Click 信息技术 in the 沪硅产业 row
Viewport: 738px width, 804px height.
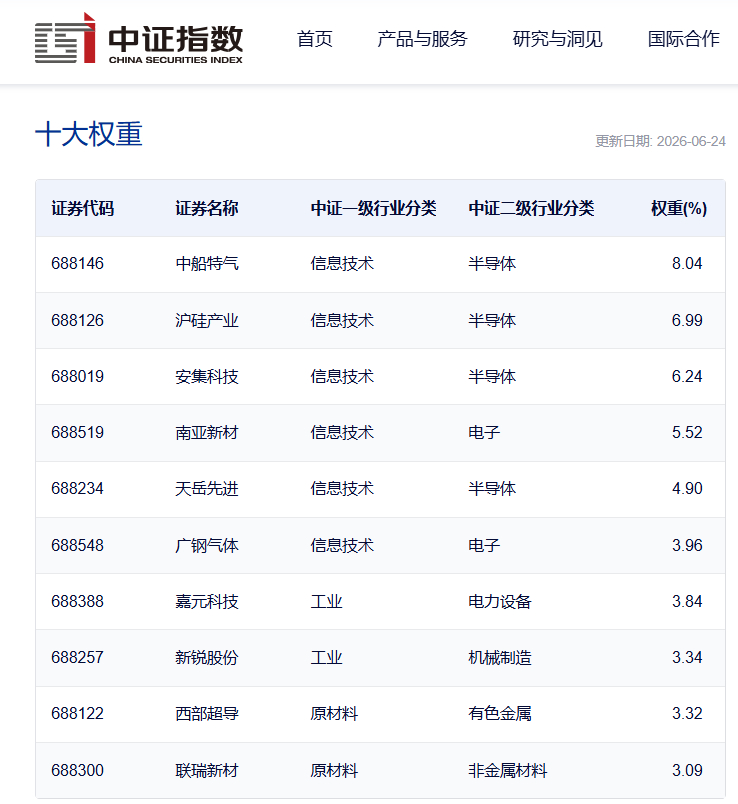(342, 320)
